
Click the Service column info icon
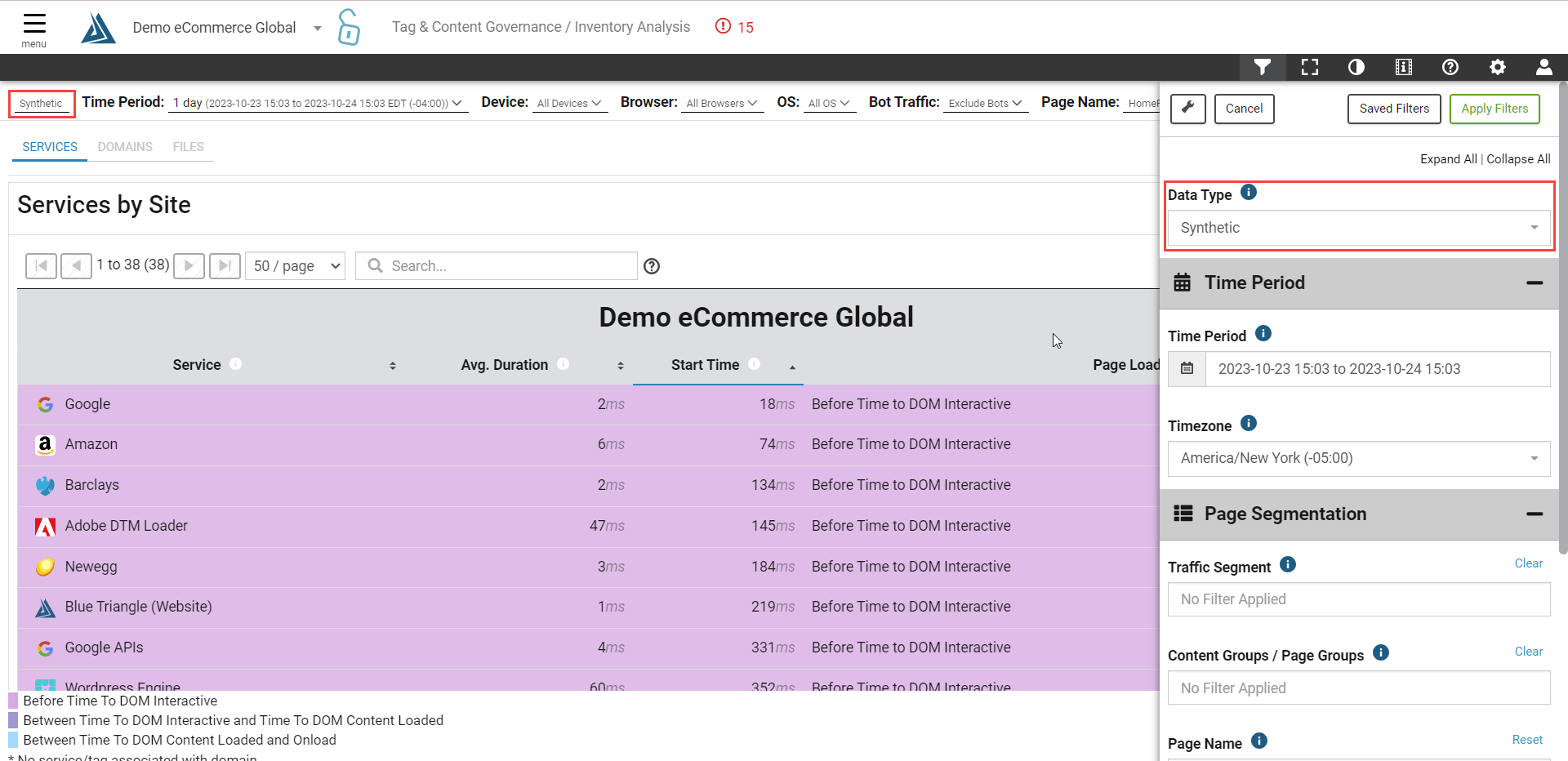(x=236, y=364)
